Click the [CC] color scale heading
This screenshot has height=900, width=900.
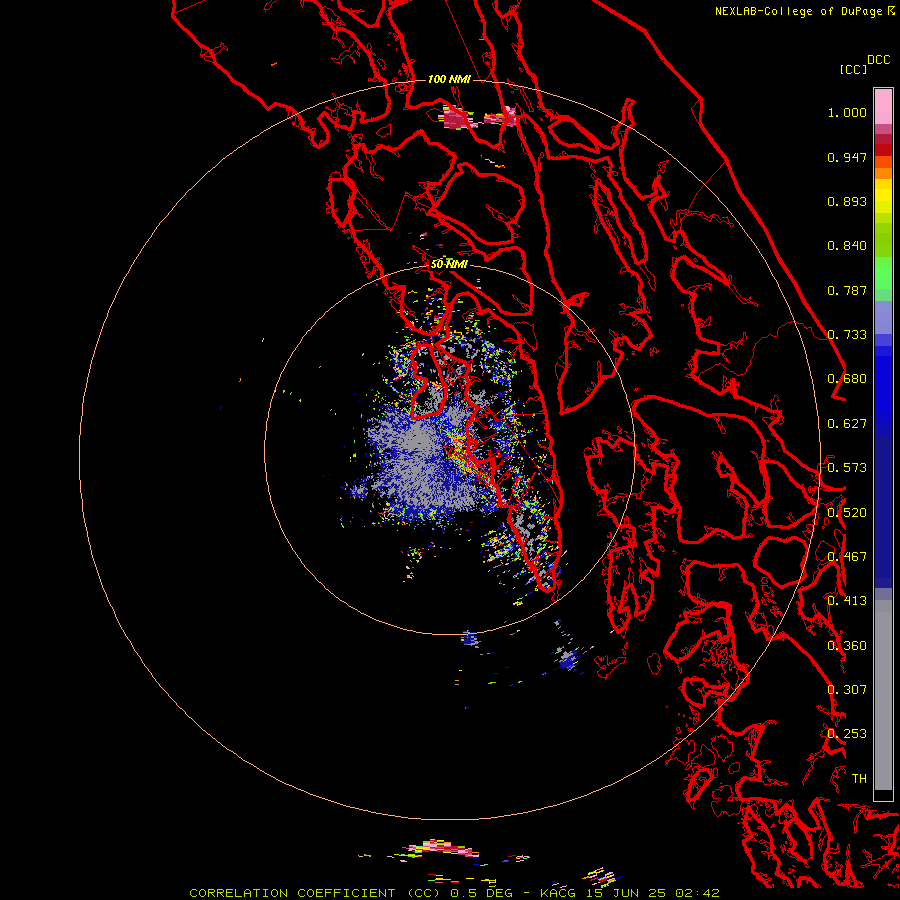point(853,69)
